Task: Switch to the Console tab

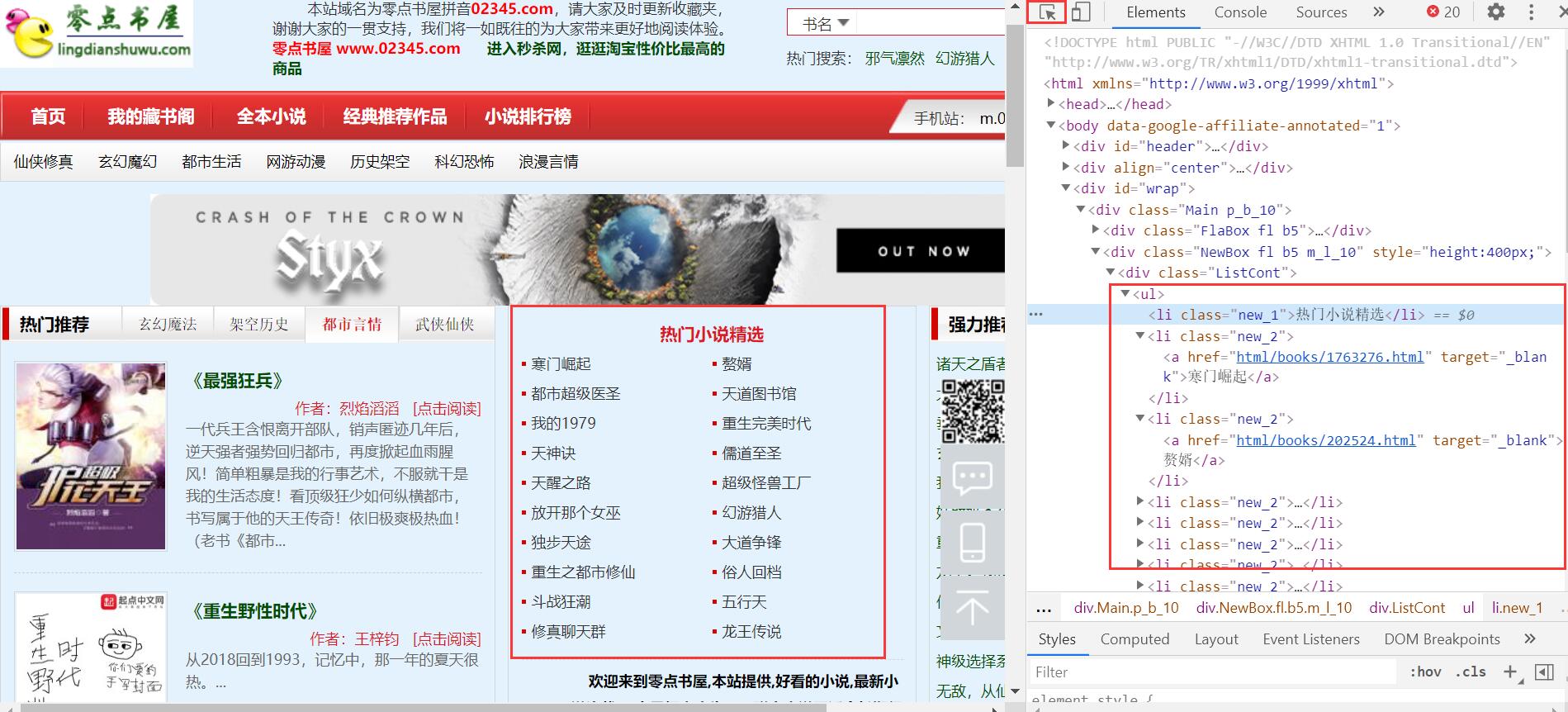Action: 1240,12
